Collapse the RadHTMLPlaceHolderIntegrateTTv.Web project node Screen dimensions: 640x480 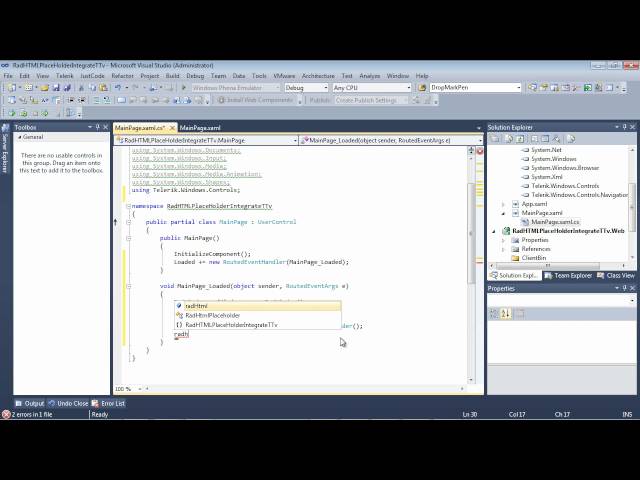click(x=494, y=231)
